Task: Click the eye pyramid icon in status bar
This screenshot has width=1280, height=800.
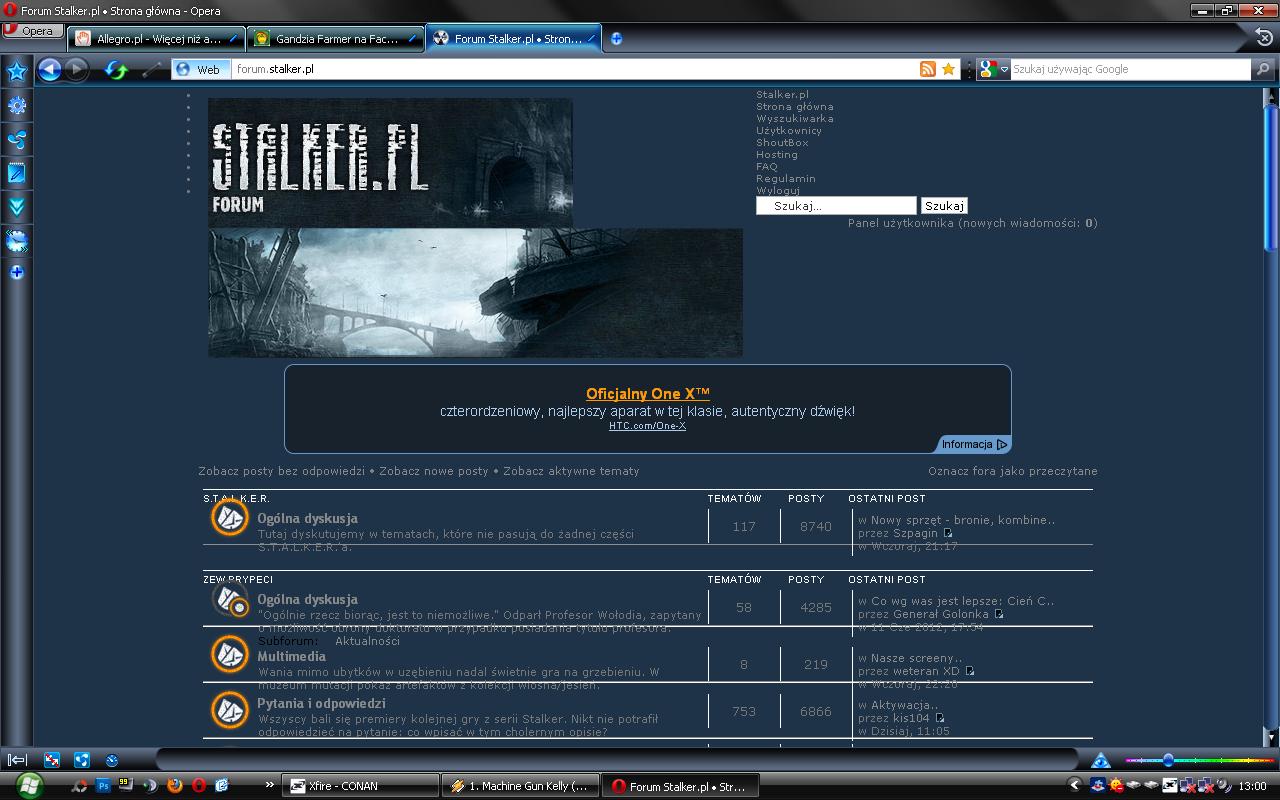Action: click(x=1100, y=760)
